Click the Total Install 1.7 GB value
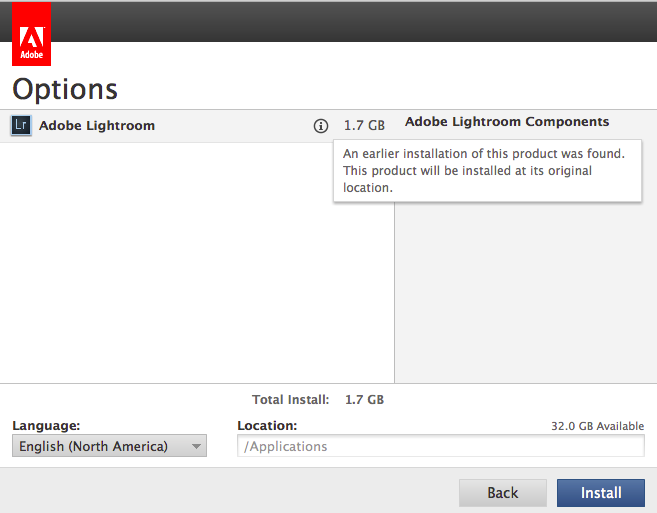Viewport: 657px width, 513px height. [x=364, y=399]
